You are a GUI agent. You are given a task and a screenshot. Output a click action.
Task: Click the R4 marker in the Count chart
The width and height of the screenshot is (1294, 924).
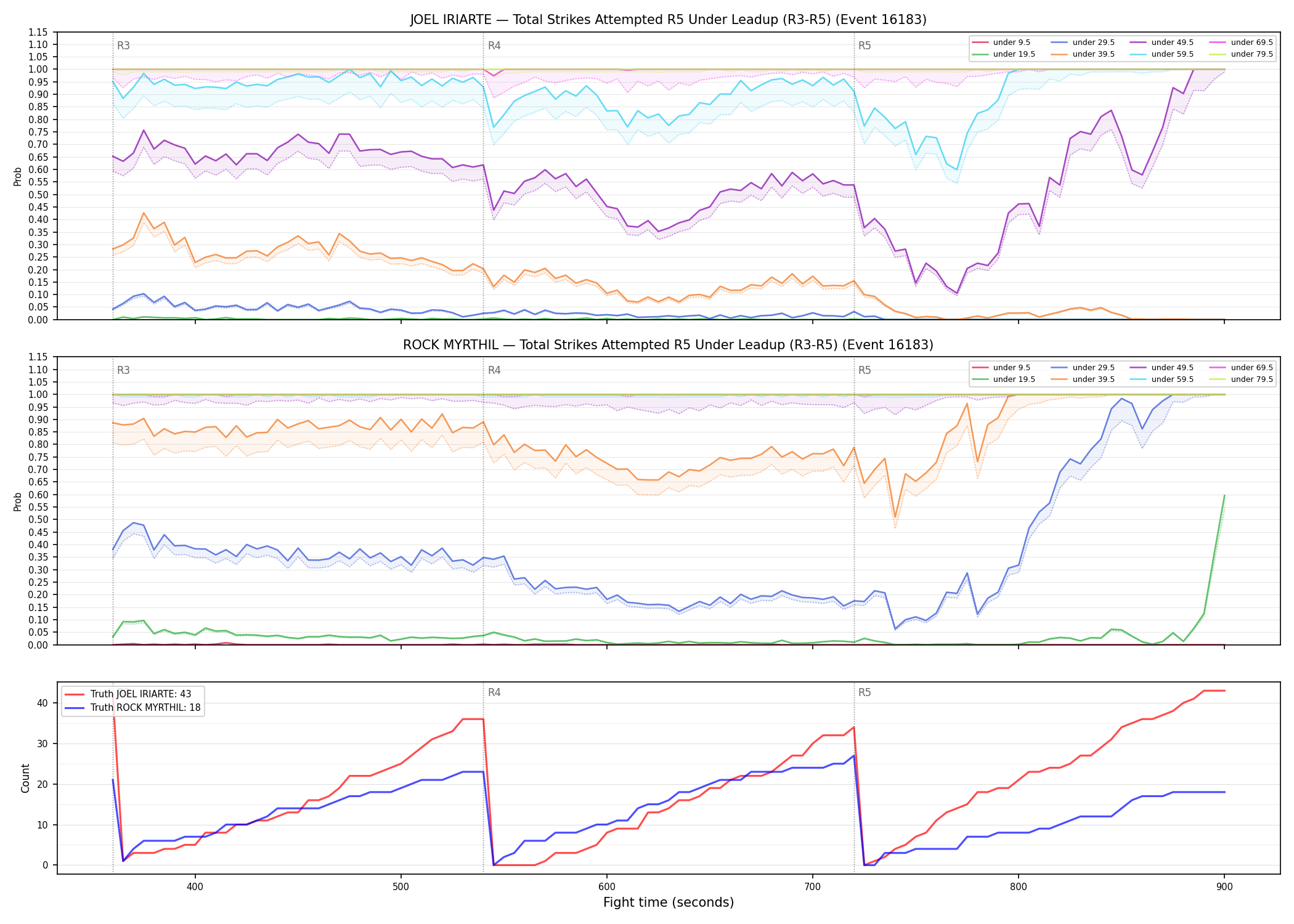pyautogui.click(x=494, y=693)
